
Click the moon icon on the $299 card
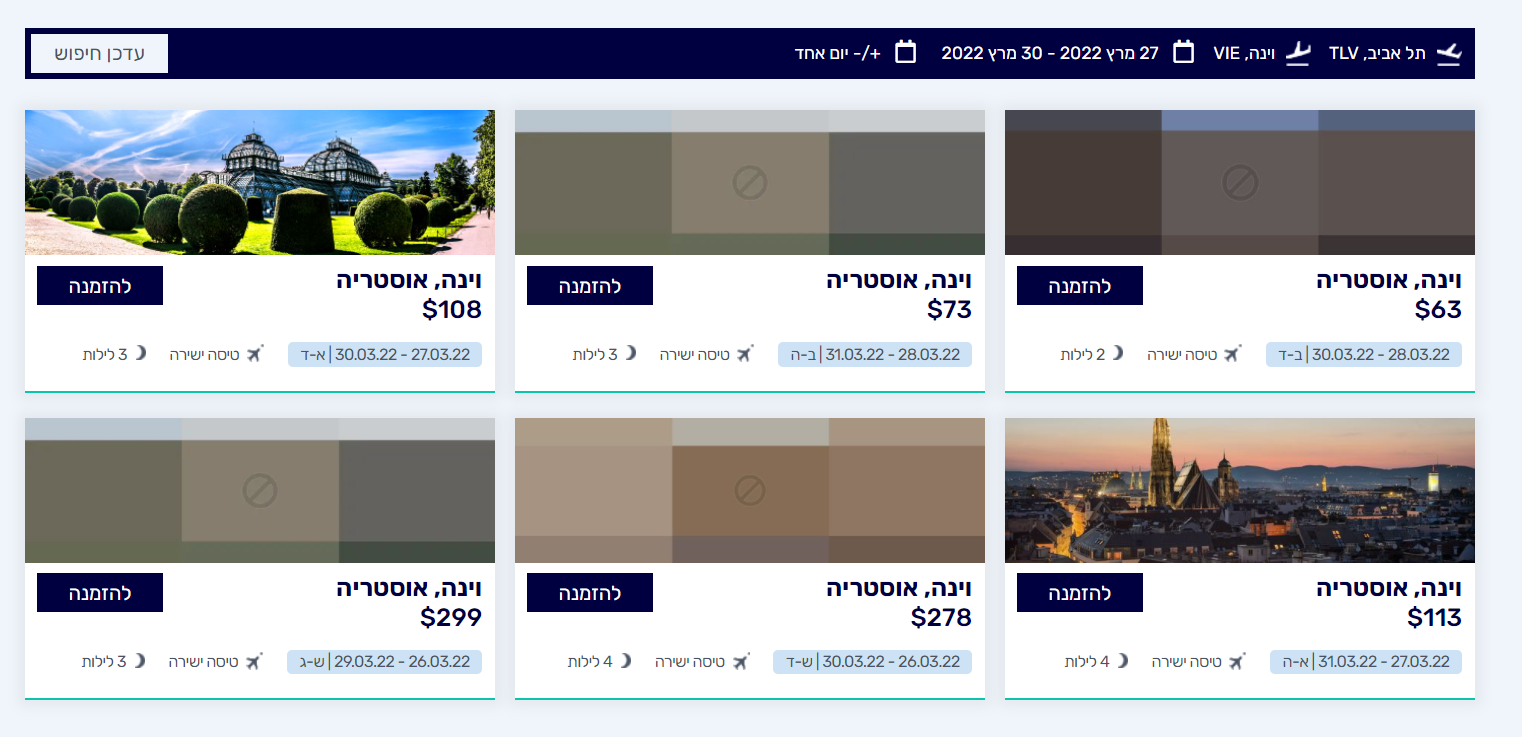(139, 661)
